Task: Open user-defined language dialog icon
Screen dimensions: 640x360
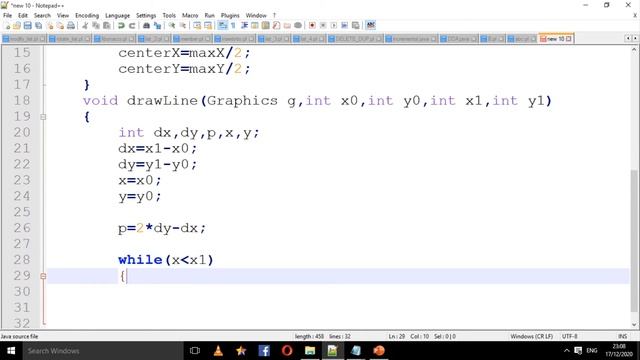Action: click(x=255, y=26)
